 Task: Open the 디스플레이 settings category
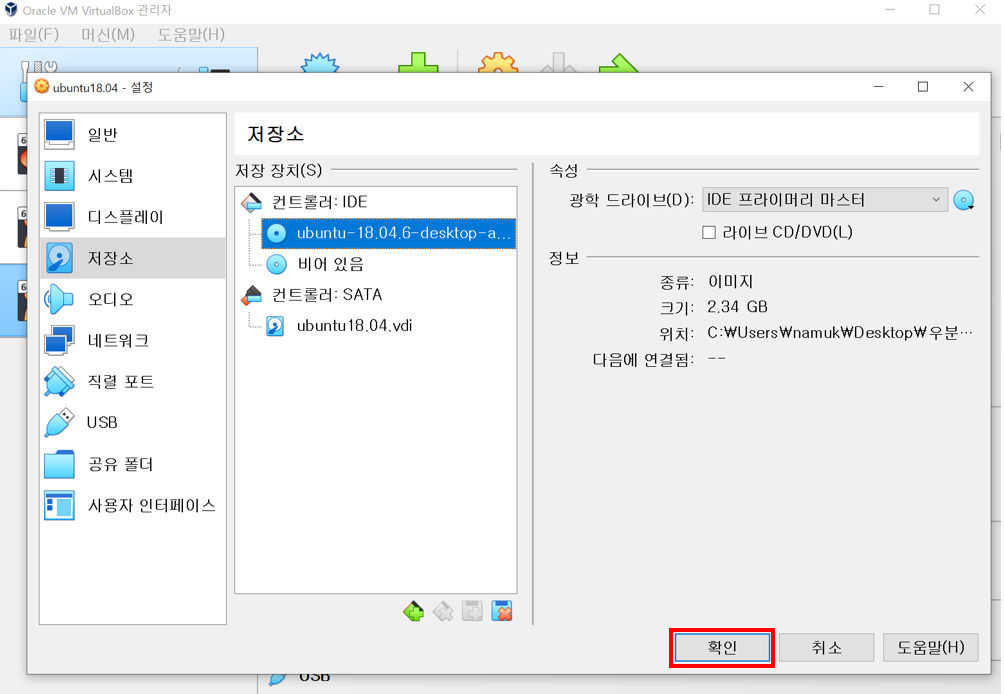tap(133, 217)
